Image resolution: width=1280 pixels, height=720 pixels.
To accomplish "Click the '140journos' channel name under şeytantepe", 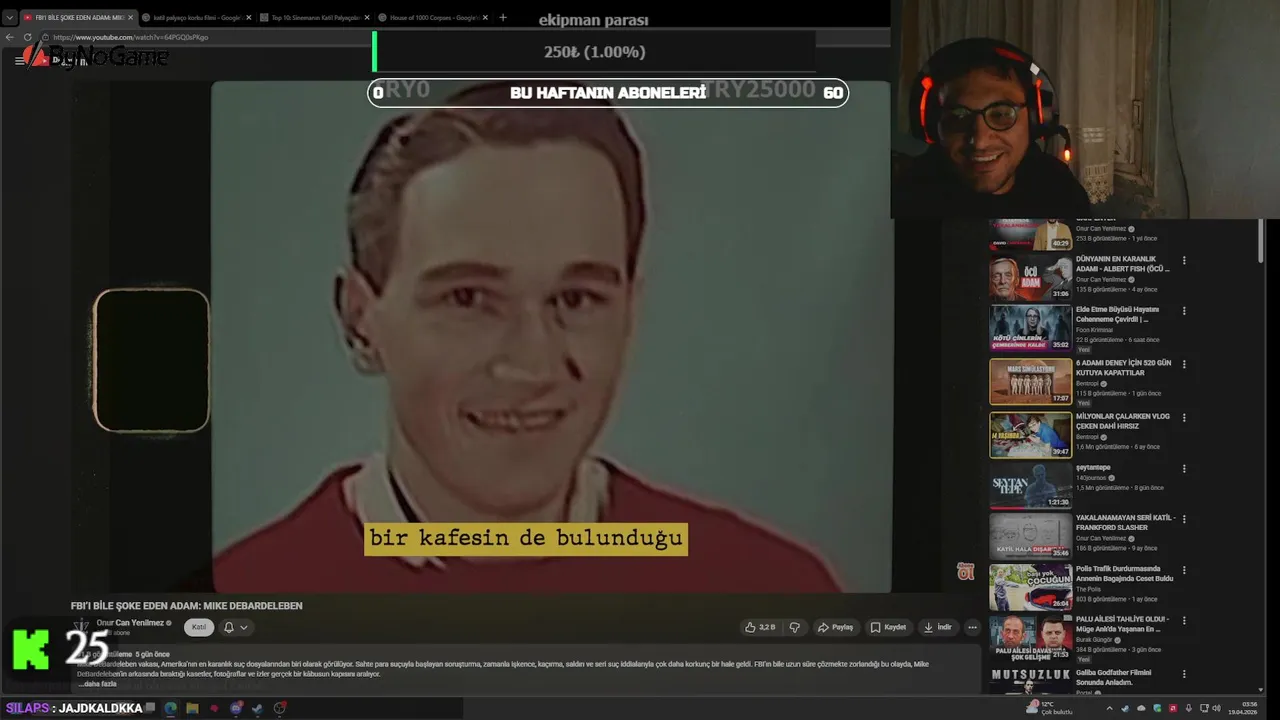I will pyautogui.click(x=1091, y=478).
